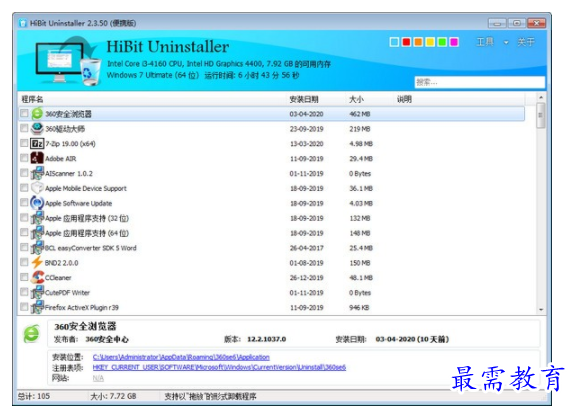Click the Adobe AIR icon
This screenshot has width=573, height=410.
(37, 158)
